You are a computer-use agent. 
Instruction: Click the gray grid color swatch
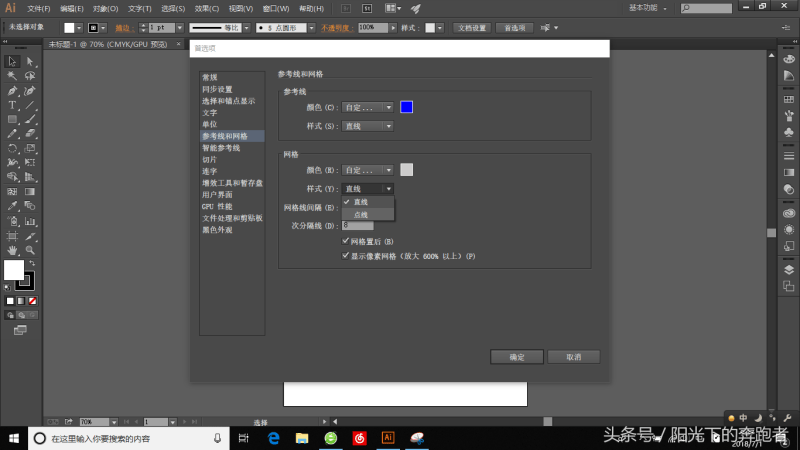[407, 170]
